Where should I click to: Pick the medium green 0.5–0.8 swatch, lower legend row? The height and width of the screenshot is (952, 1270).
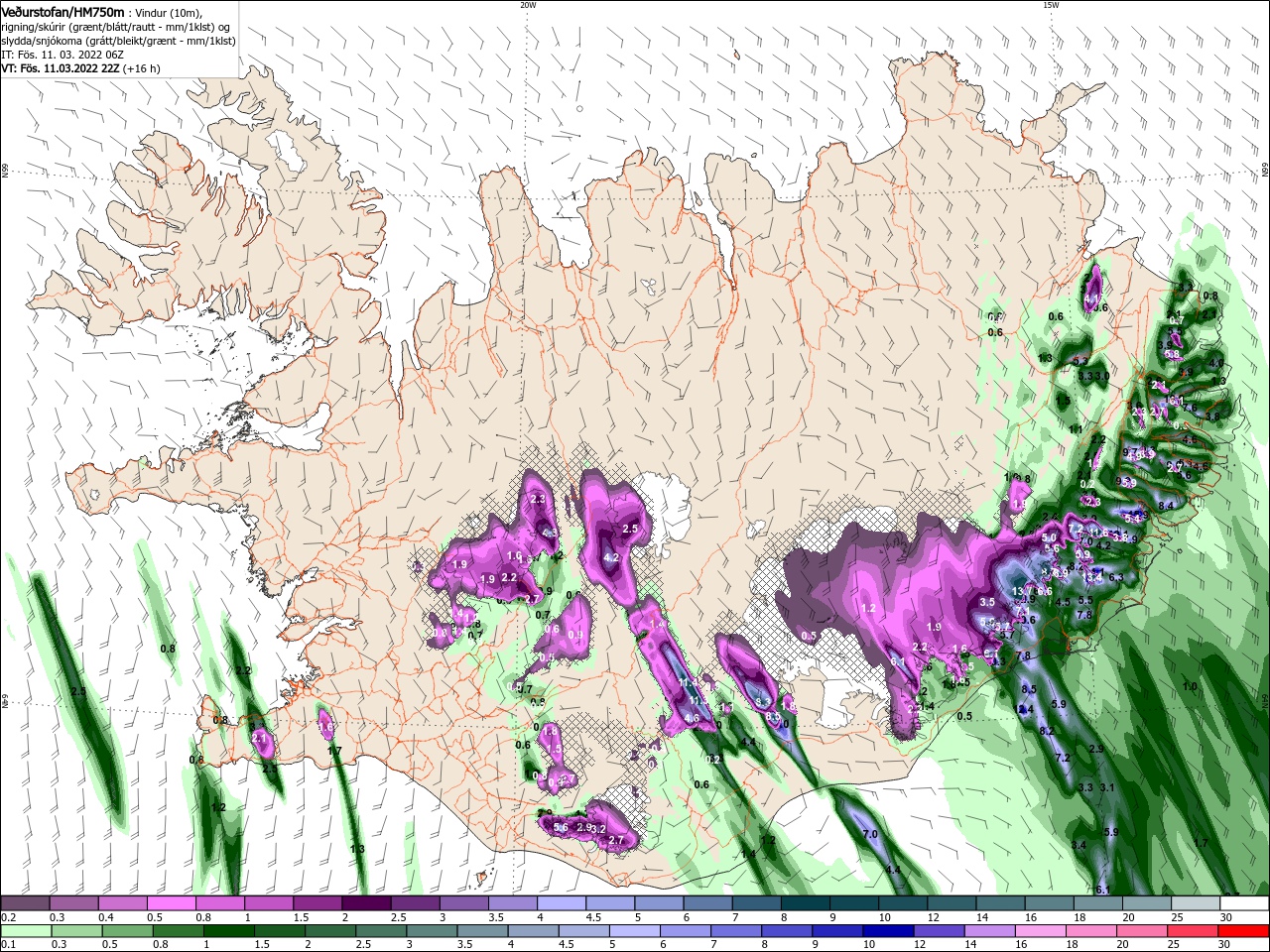pos(128,931)
